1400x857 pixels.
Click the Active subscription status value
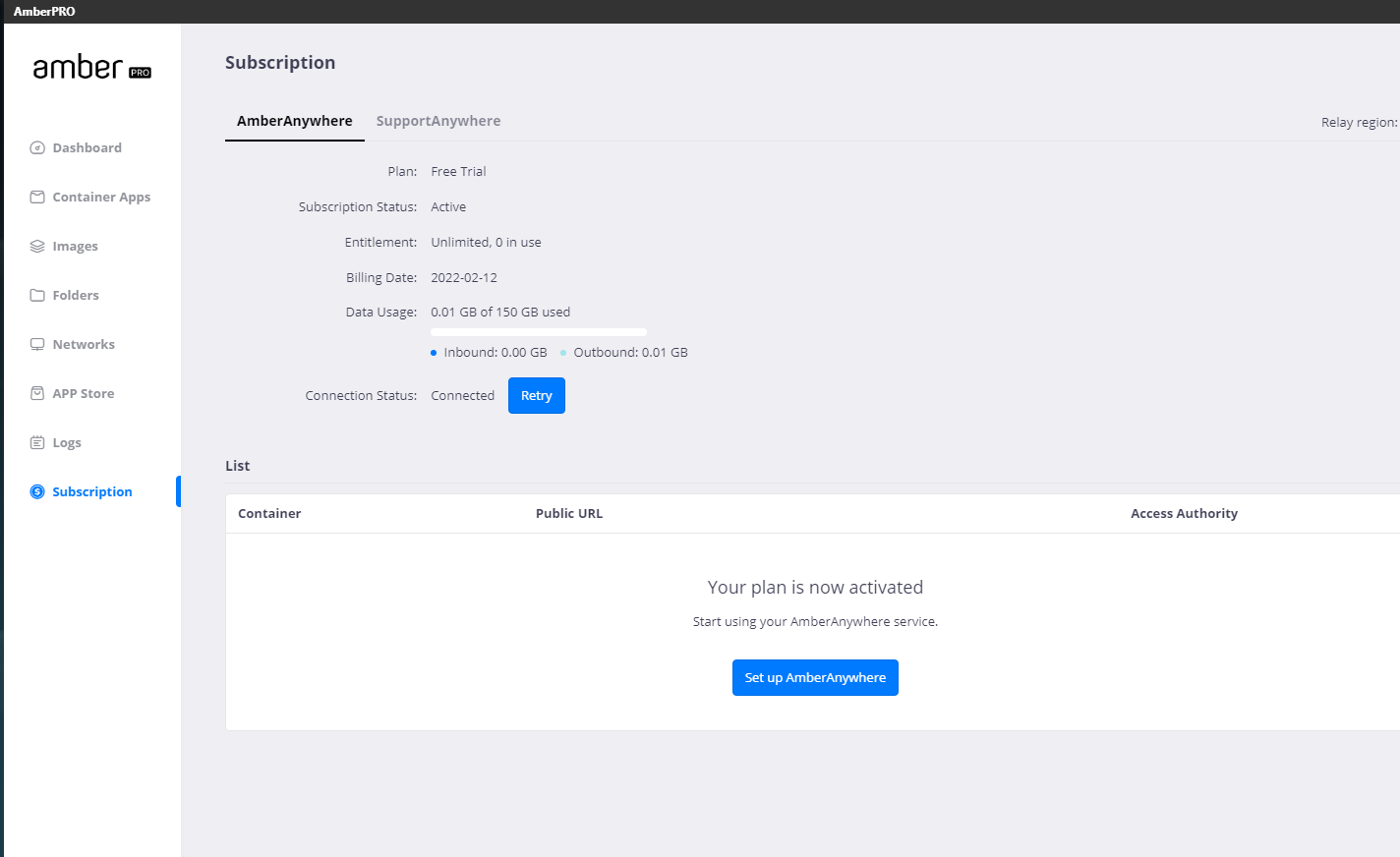448,207
